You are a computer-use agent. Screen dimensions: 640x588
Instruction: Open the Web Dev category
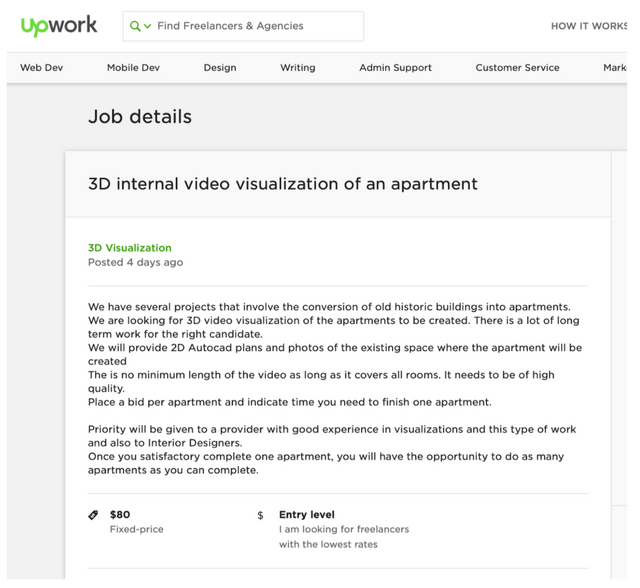click(41, 68)
